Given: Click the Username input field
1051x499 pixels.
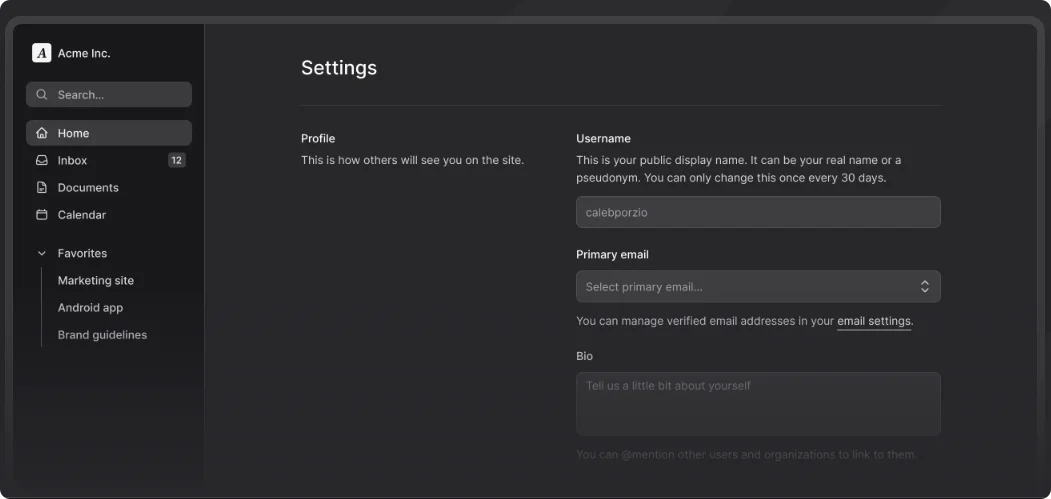Looking at the screenshot, I should point(758,212).
